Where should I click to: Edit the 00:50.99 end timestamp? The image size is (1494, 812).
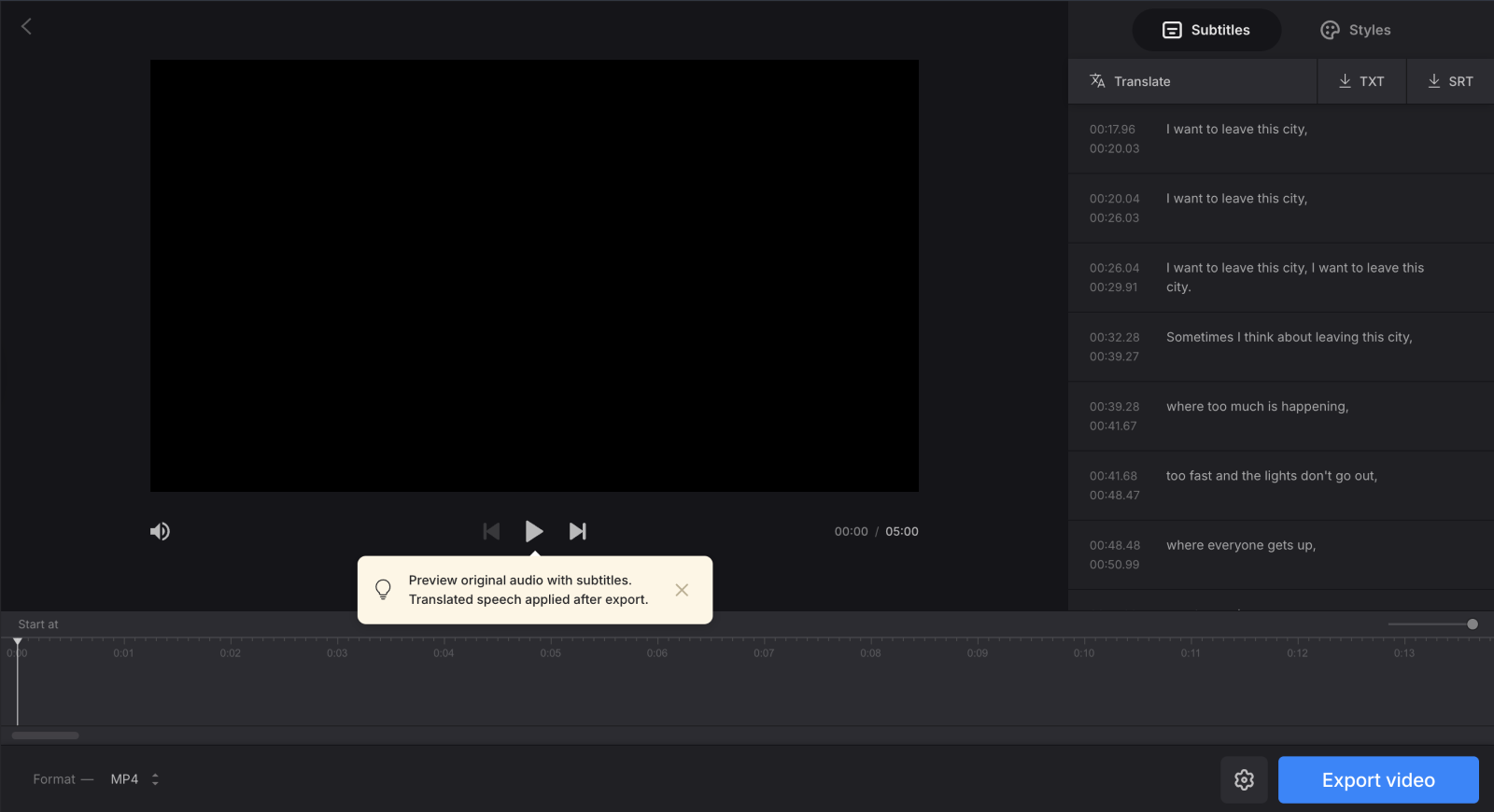[x=1114, y=565]
